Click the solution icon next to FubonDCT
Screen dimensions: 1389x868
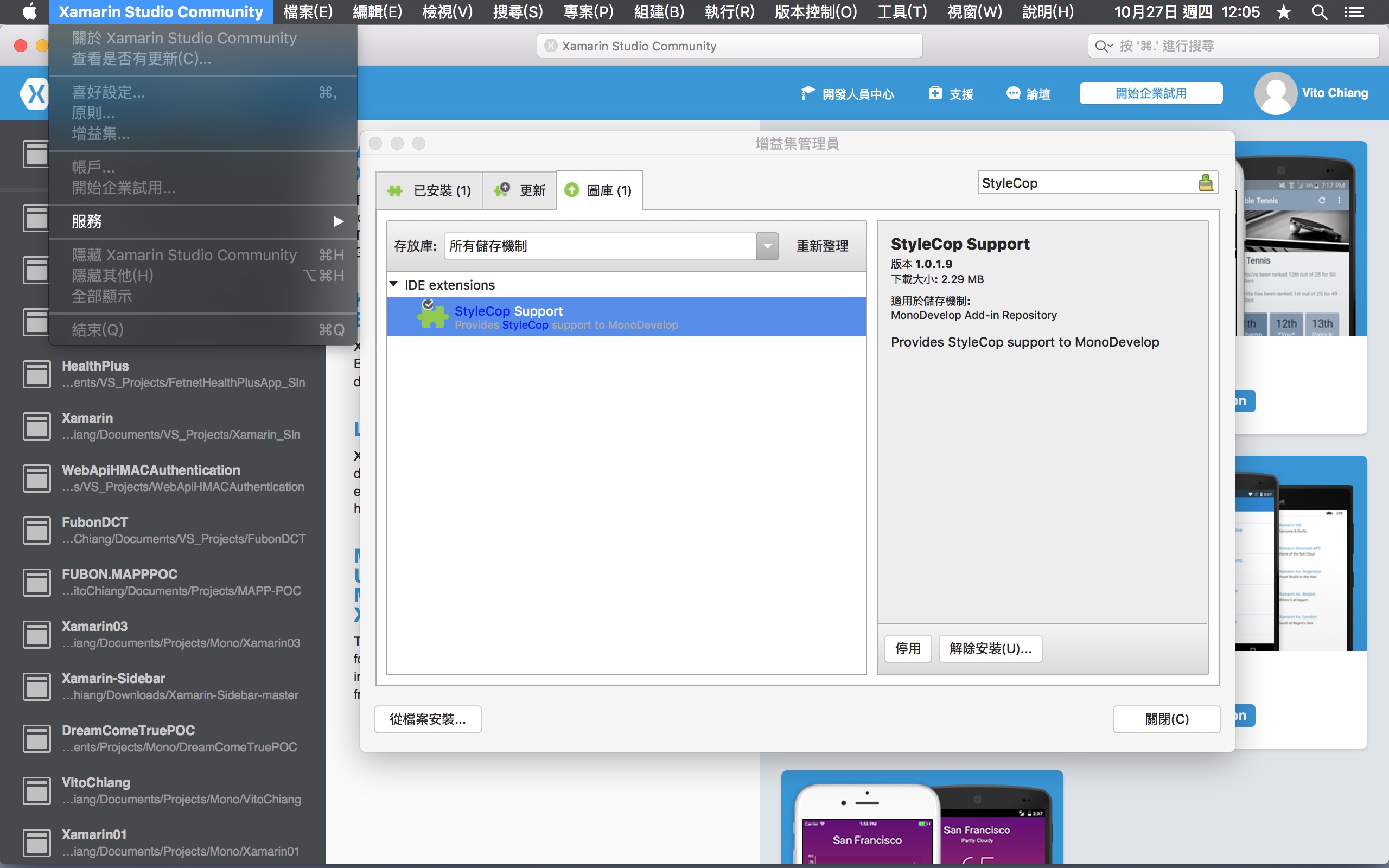click(x=37, y=530)
